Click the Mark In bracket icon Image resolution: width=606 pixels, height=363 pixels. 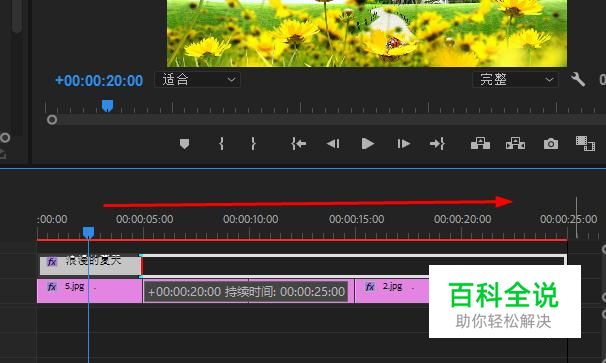[x=221, y=144]
